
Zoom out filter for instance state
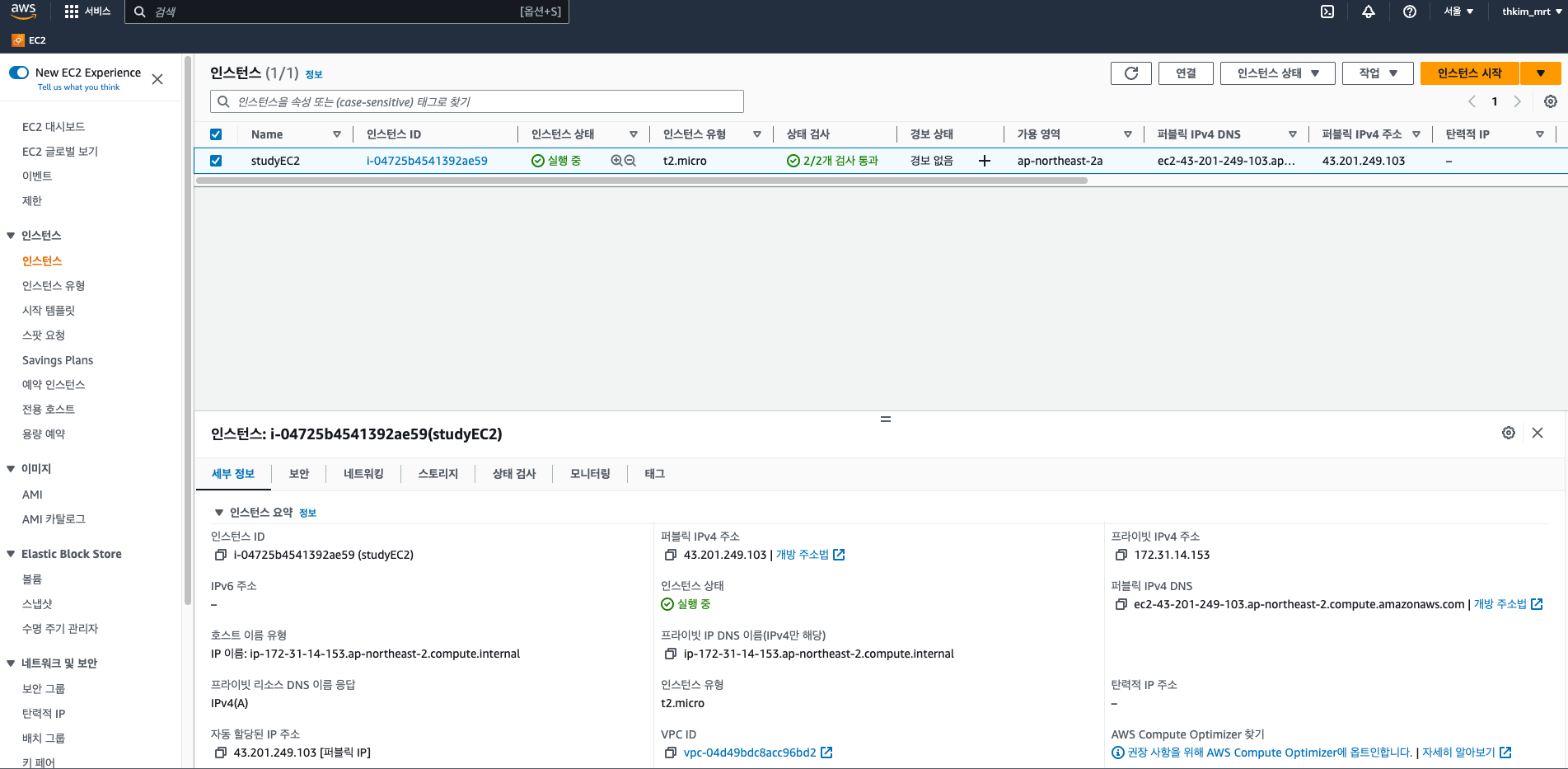(x=630, y=161)
